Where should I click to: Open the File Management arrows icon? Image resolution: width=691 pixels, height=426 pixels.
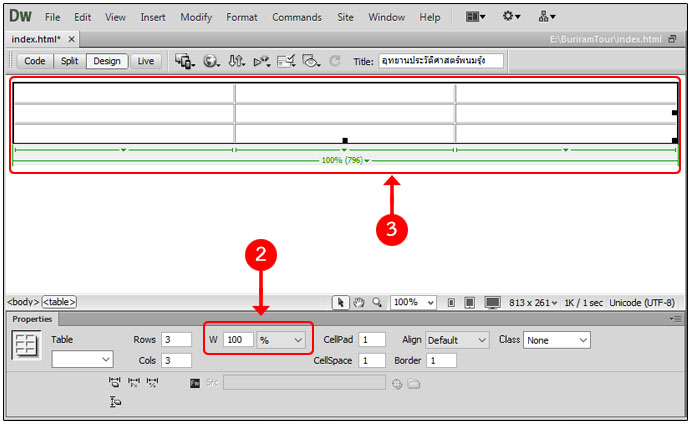(237, 61)
